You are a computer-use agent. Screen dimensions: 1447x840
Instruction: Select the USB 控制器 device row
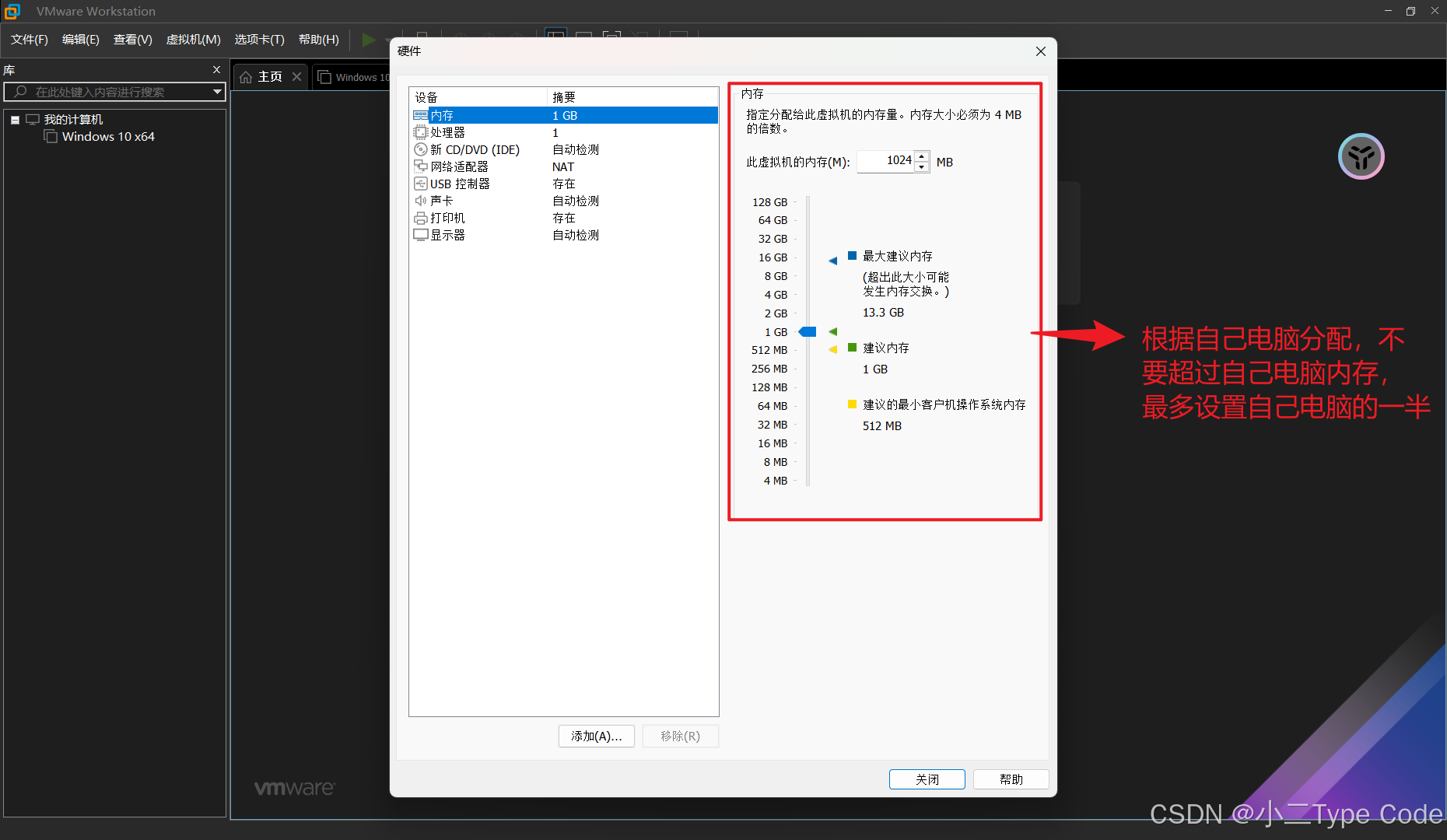[x=564, y=184]
